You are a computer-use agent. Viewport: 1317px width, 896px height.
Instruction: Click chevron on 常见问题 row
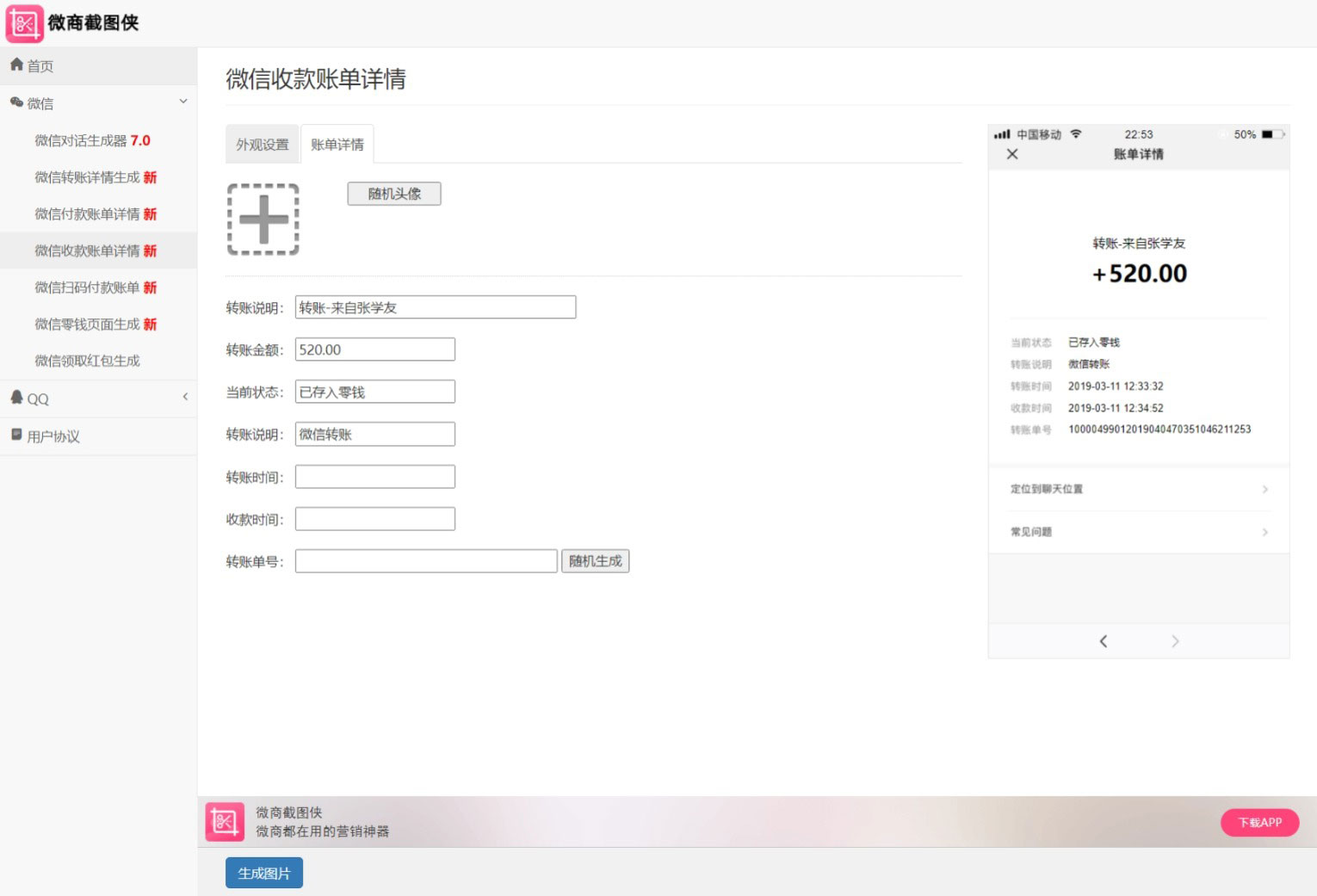click(x=1264, y=532)
